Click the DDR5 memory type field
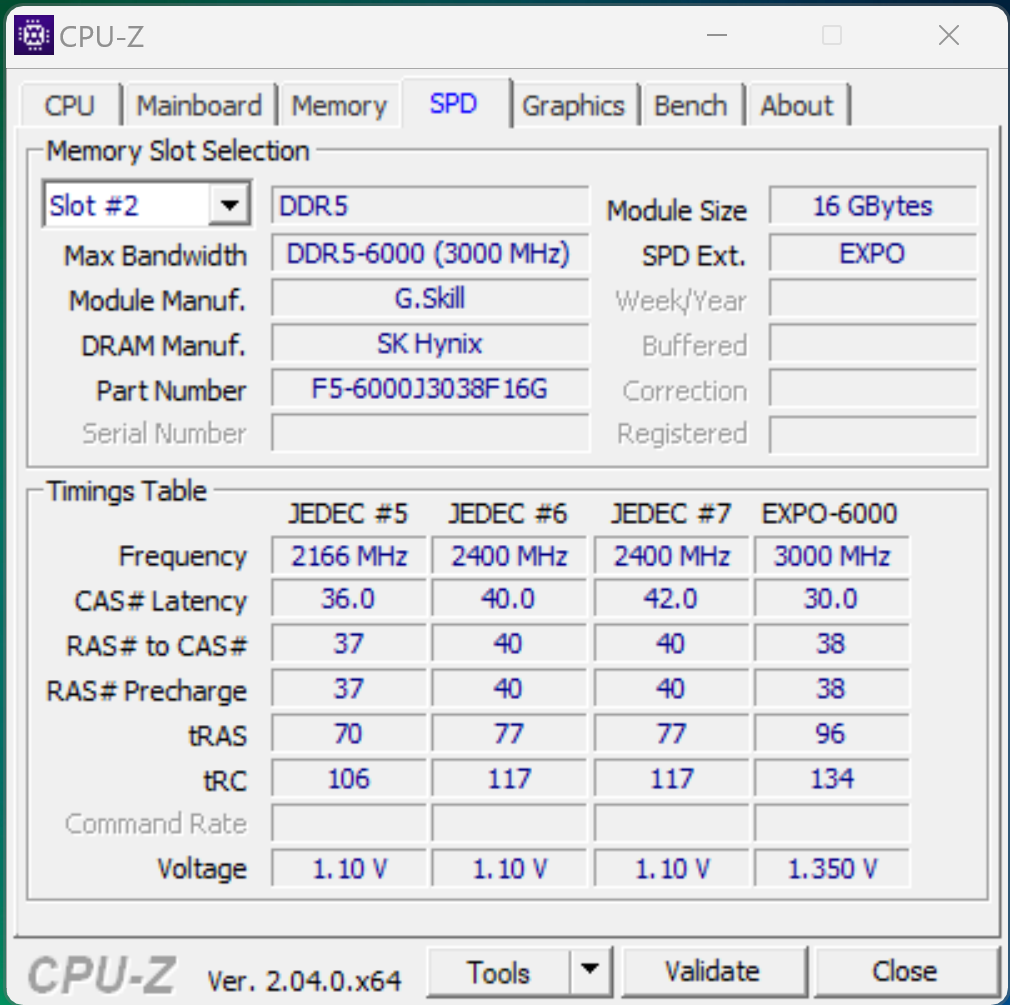Screen dimensions: 1010x1005 [430, 206]
